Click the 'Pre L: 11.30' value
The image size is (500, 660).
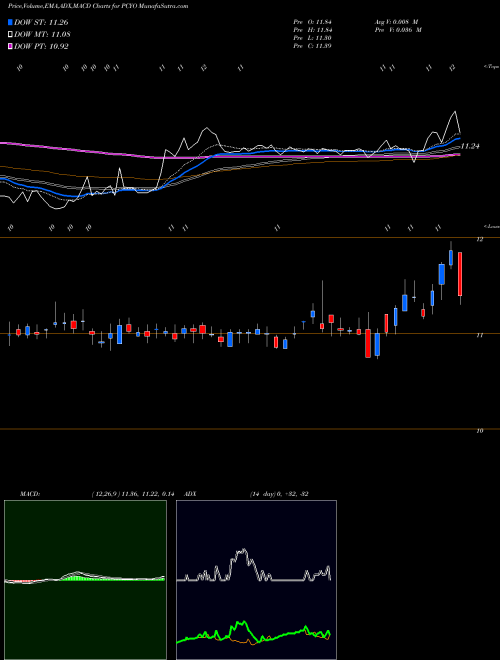312,38
